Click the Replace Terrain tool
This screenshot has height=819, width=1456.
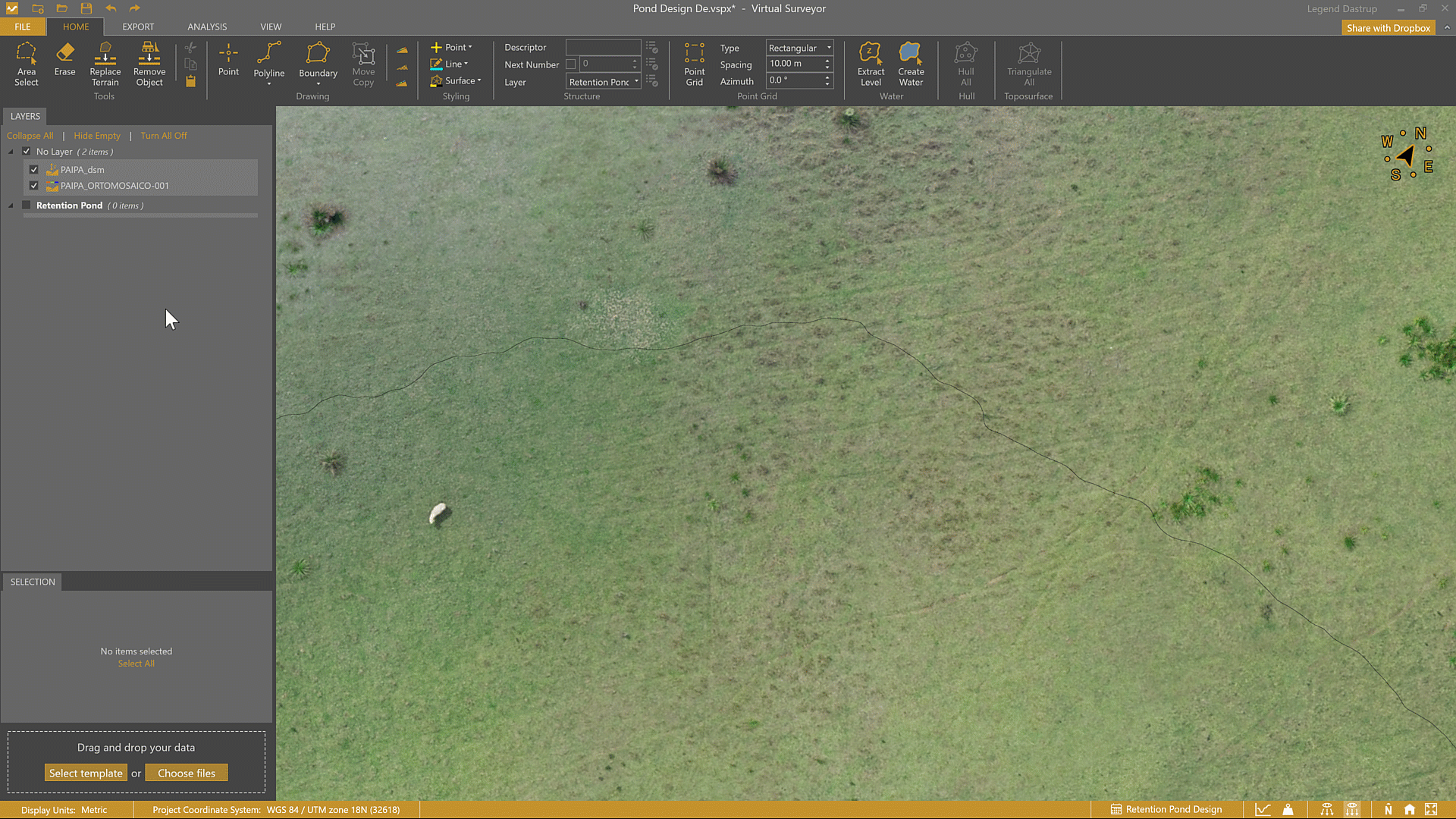coord(105,64)
